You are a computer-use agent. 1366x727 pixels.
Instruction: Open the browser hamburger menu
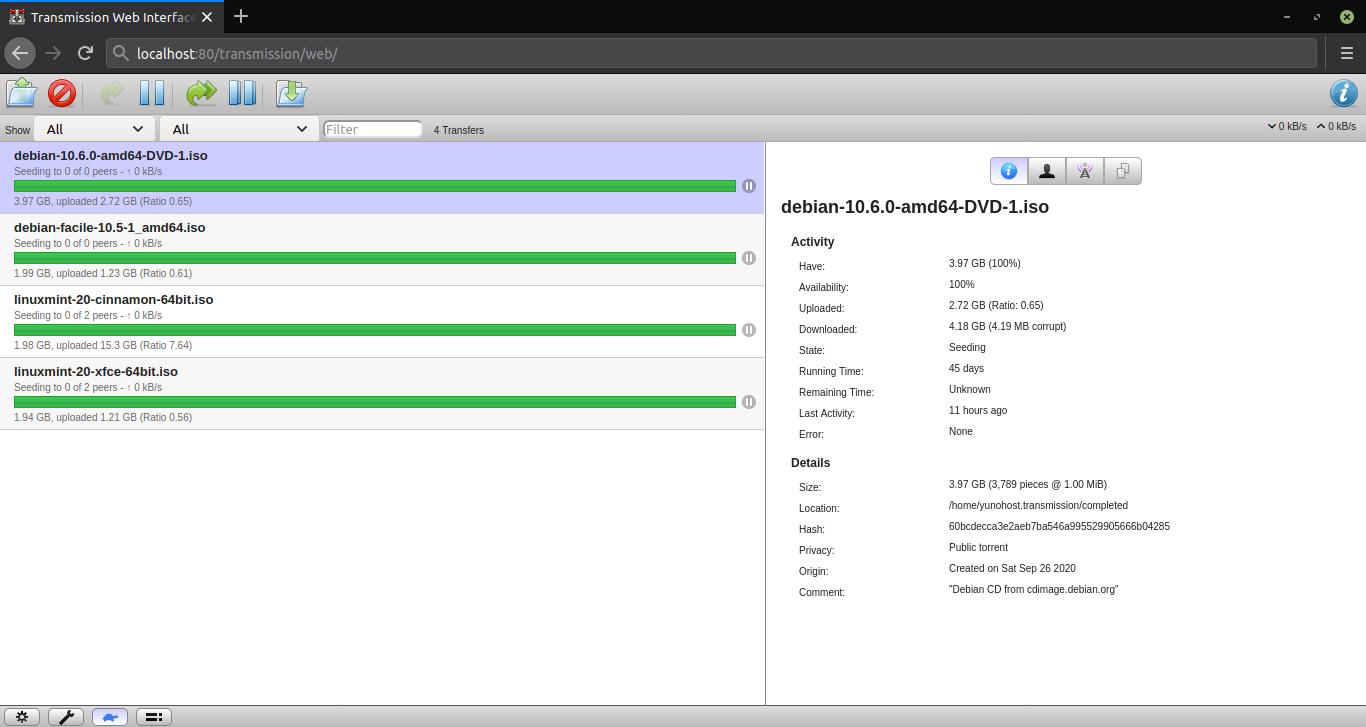point(1346,53)
